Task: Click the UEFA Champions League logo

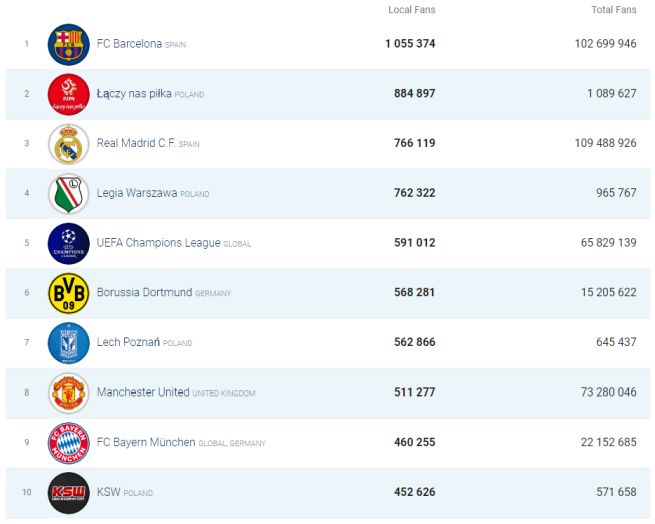Action: pos(69,243)
